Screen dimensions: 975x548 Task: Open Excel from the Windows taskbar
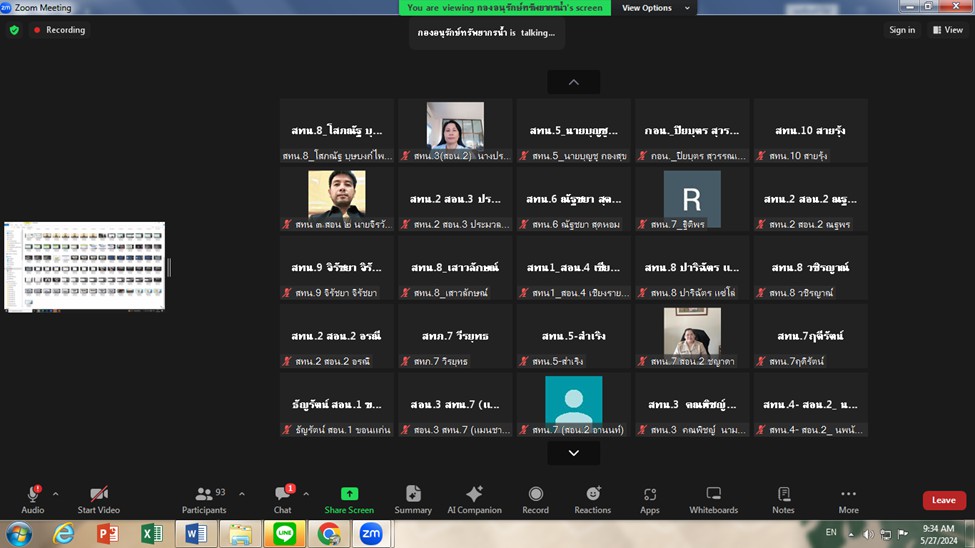tap(152, 534)
